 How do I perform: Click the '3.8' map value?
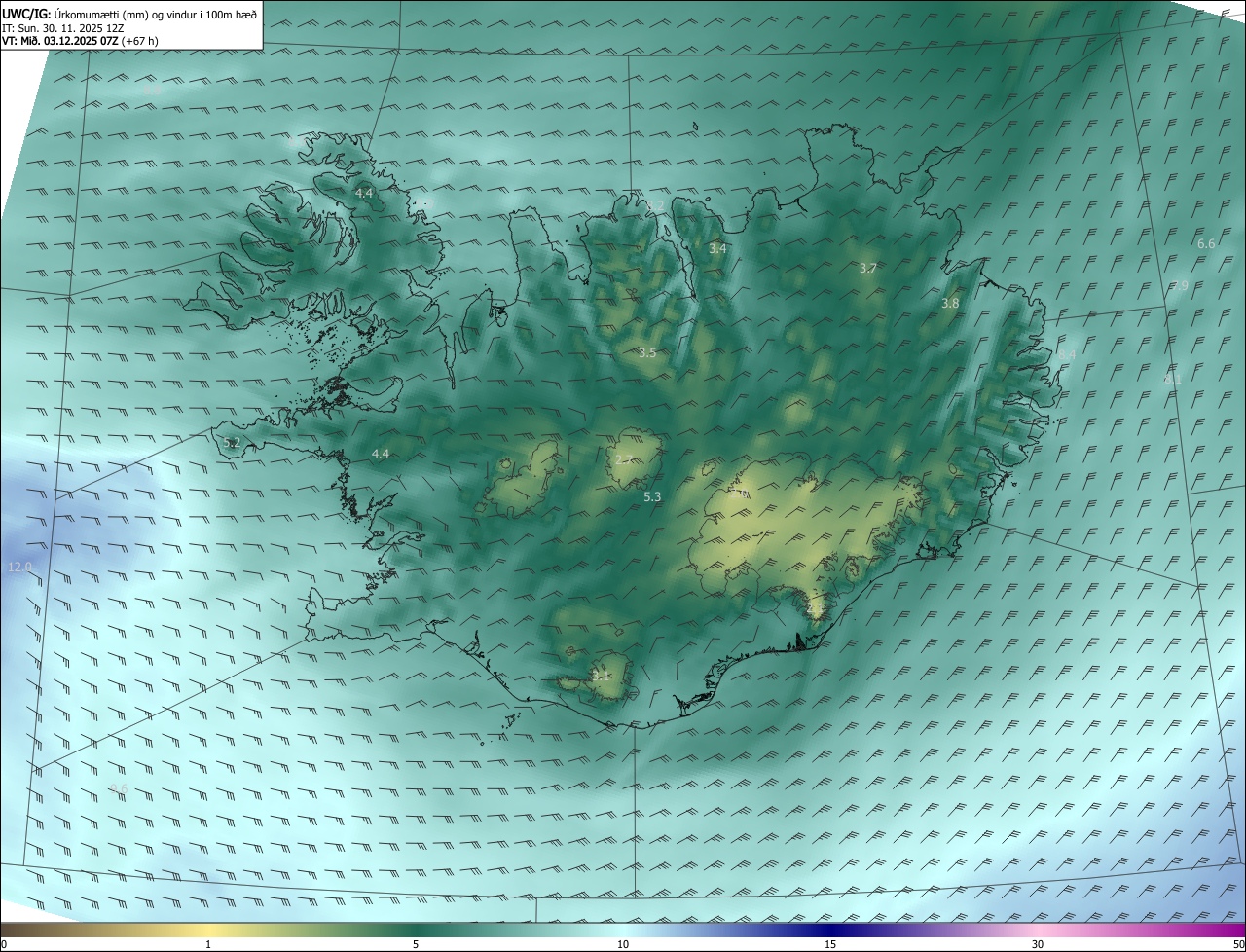950,304
